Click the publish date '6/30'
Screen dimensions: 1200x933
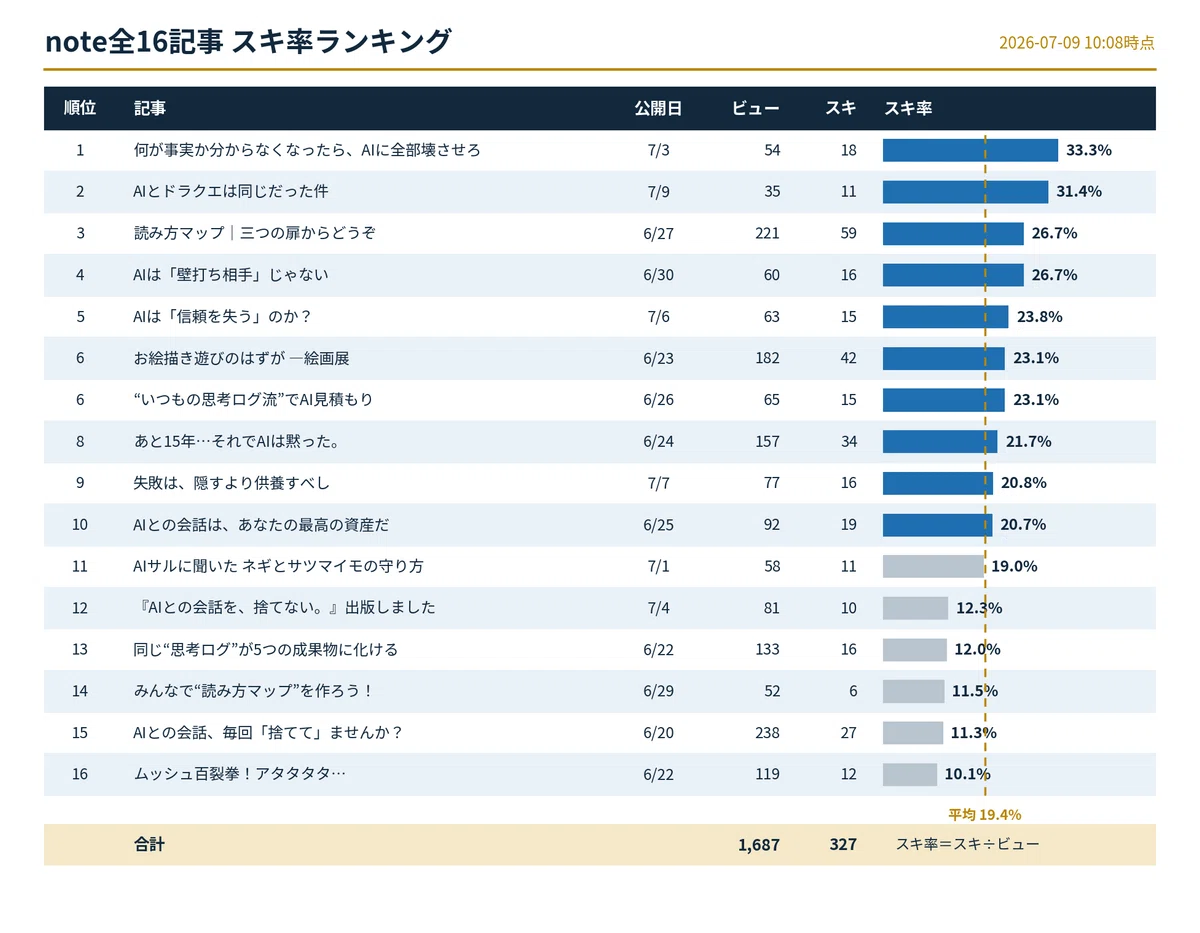point(658,275)
